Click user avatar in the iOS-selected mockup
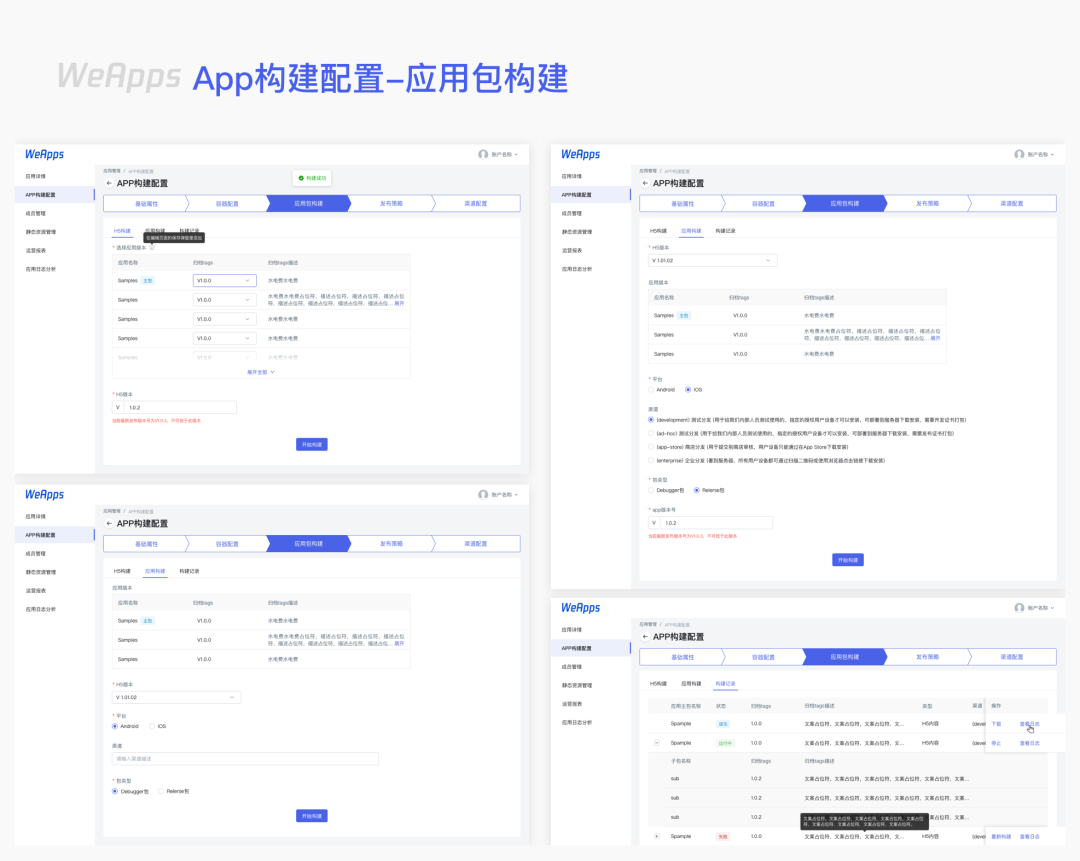 coord(1019,154)
